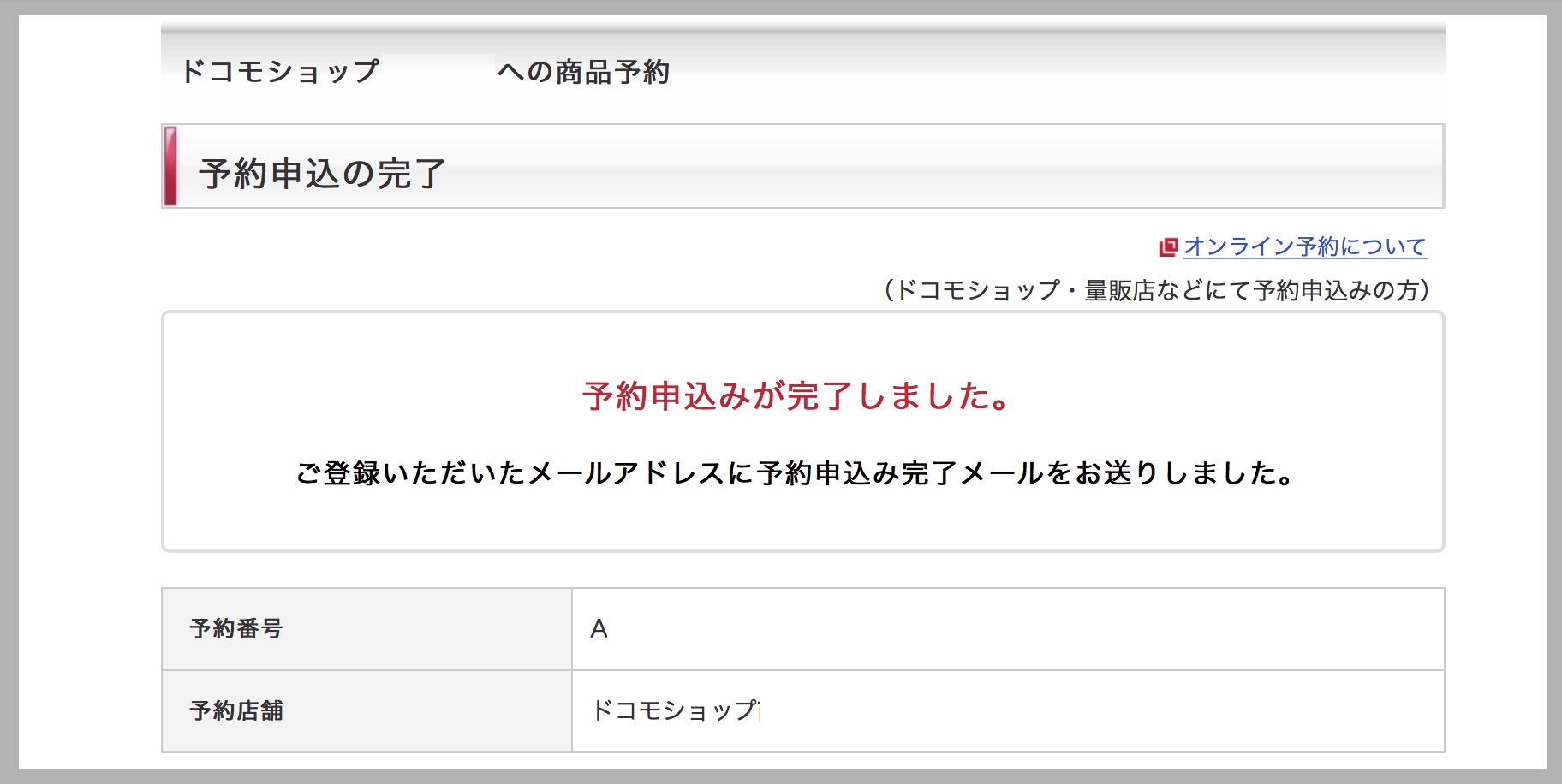Click the grey 予約番号 header cell background

pyautogui.click(x=367, y=629)
